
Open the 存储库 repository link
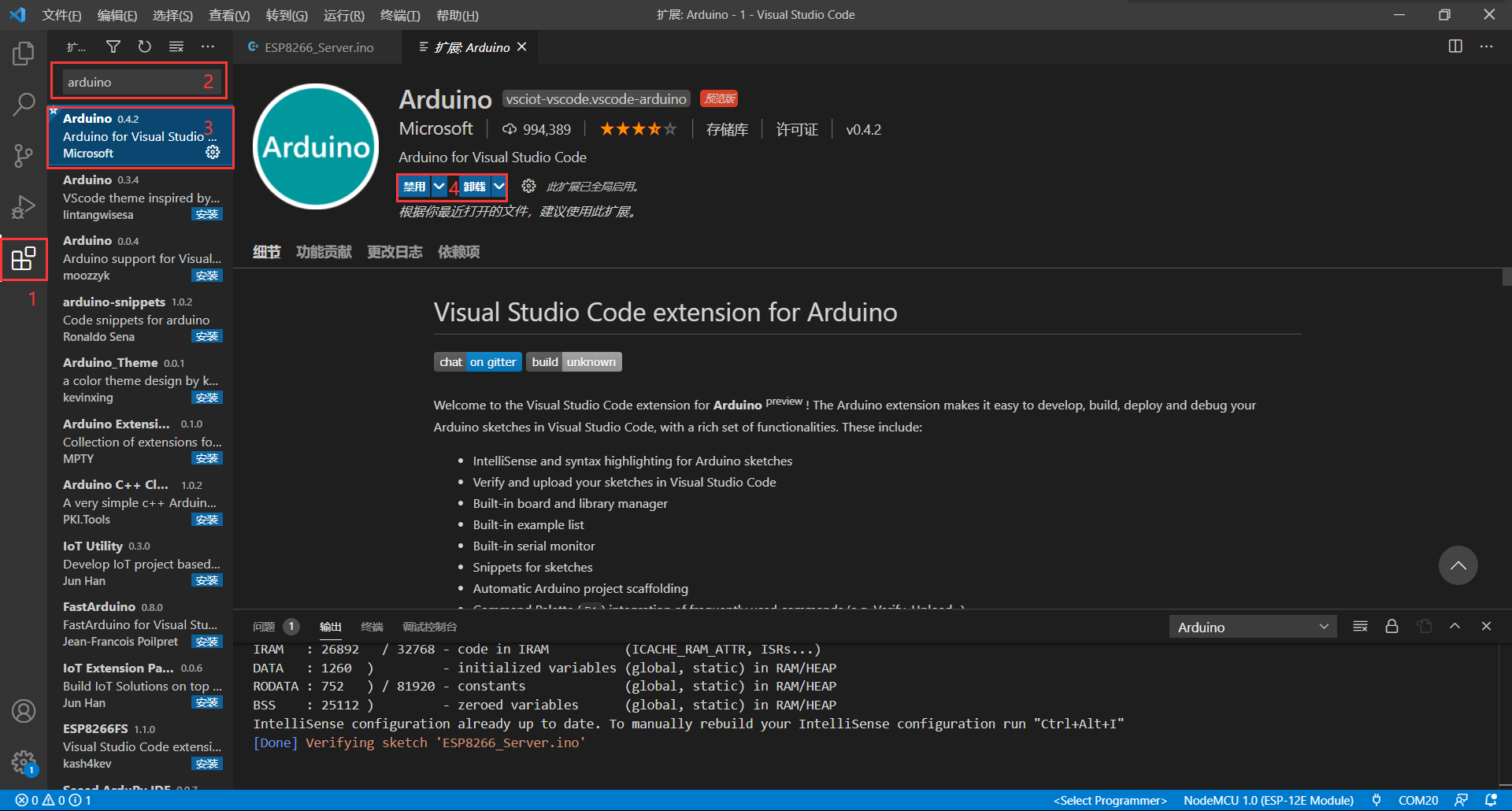[x=727, y=128]
